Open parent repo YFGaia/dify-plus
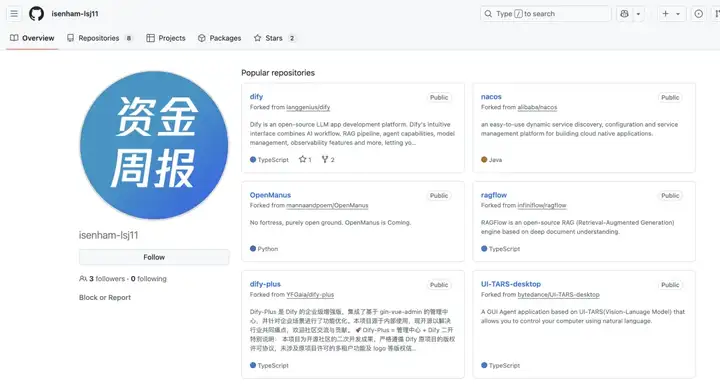 [310, 295]
